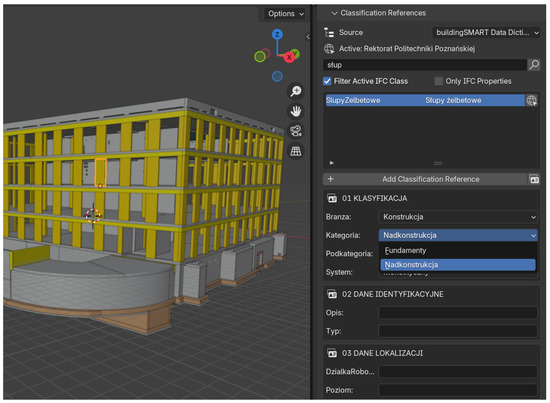Image resolution: width=550 pixels, height=403 pixels.
Task: Click the red X axis gizmo
Action: [x=289, y=57]
